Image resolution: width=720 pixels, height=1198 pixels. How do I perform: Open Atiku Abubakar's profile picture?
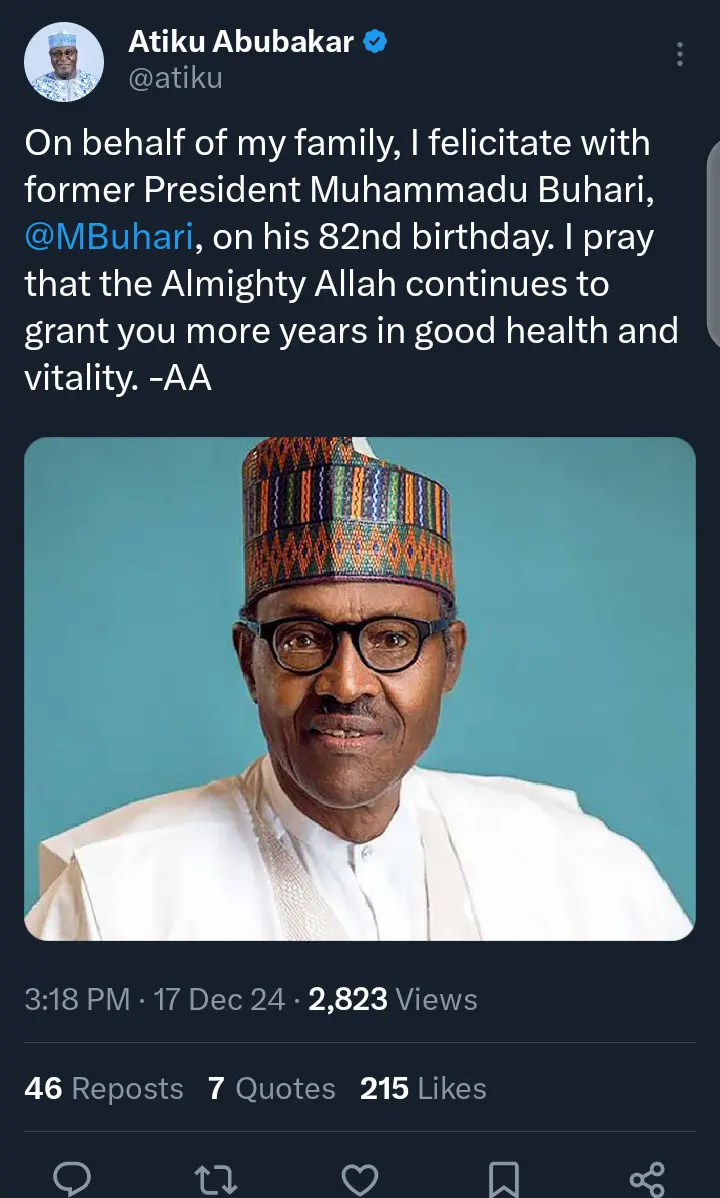pos(63,61)
